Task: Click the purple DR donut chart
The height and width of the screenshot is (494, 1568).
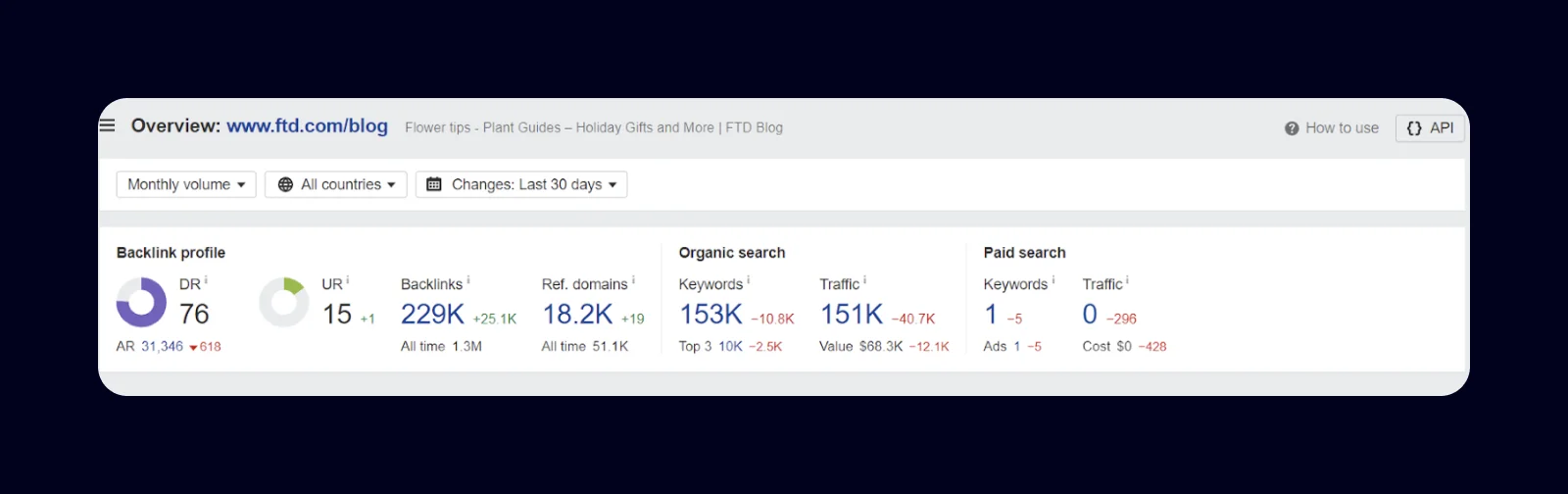Action: [x=142, y=302]
